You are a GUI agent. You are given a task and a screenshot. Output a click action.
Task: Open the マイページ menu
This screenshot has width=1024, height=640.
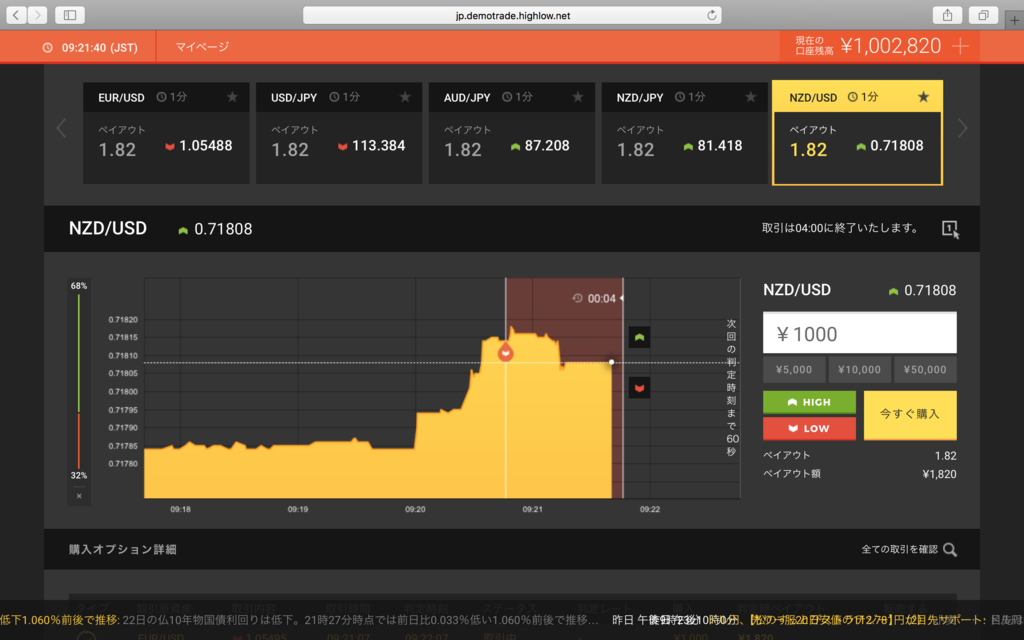(x=202, y=47)
